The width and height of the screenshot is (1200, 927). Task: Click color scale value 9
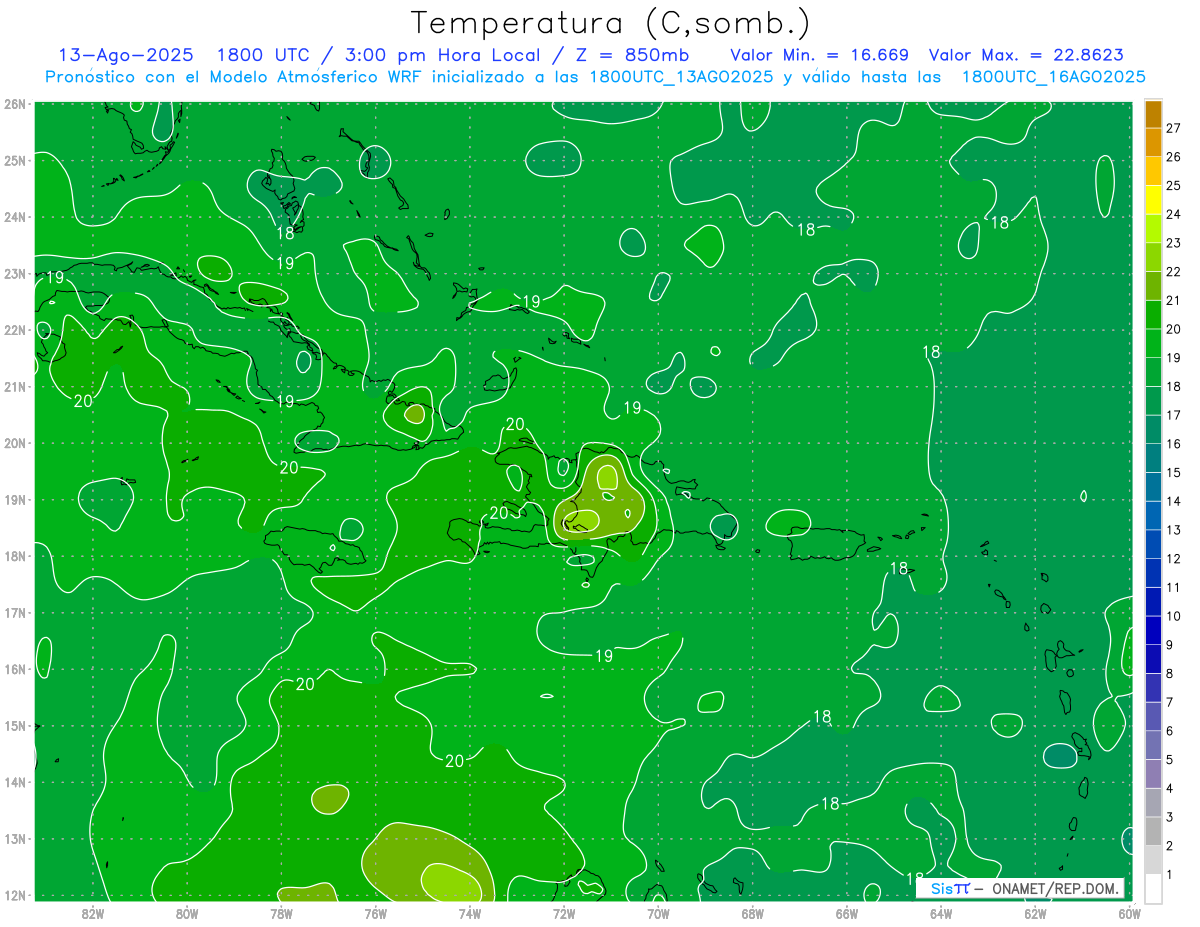click(x=1170, y=645)
